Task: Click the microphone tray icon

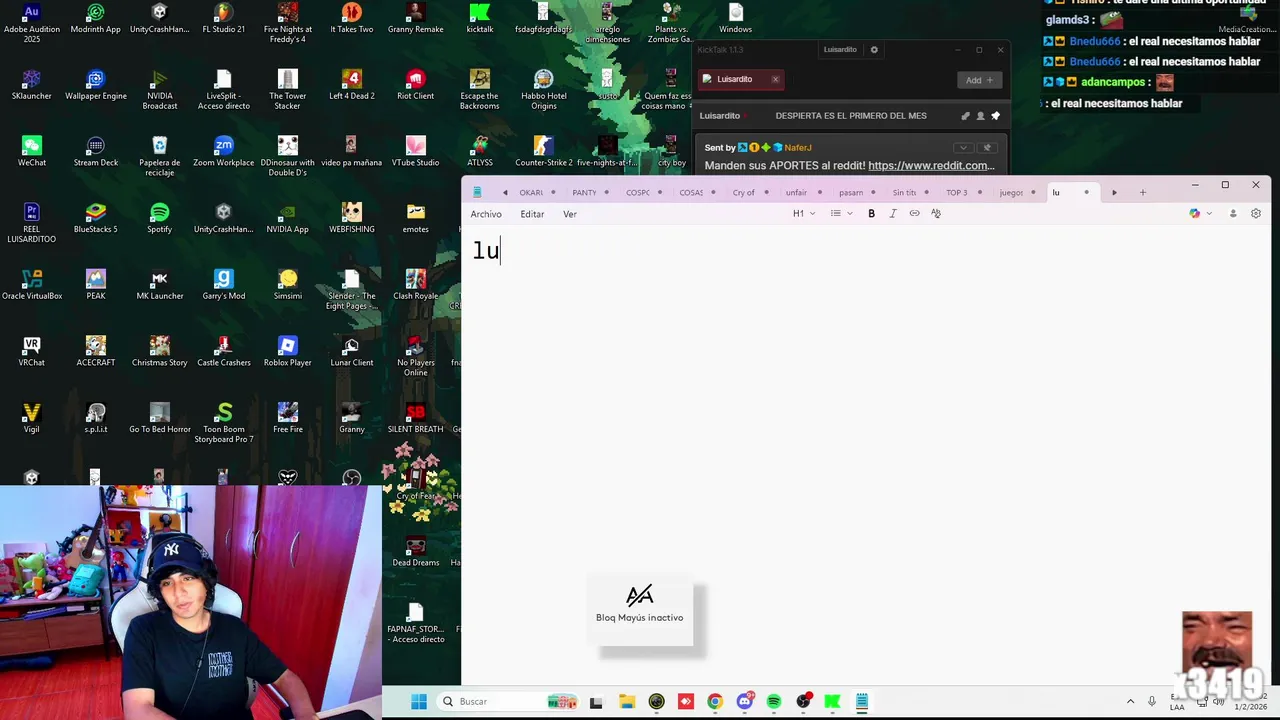Action: [1152, 702]
